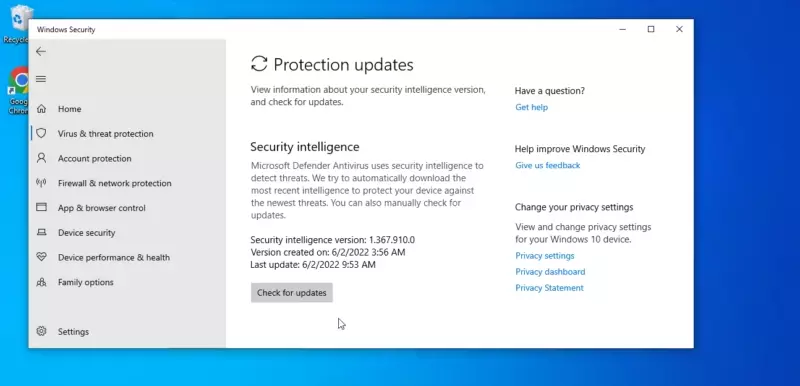
Task: Open the Get help link
Action: tap(531, 107)
